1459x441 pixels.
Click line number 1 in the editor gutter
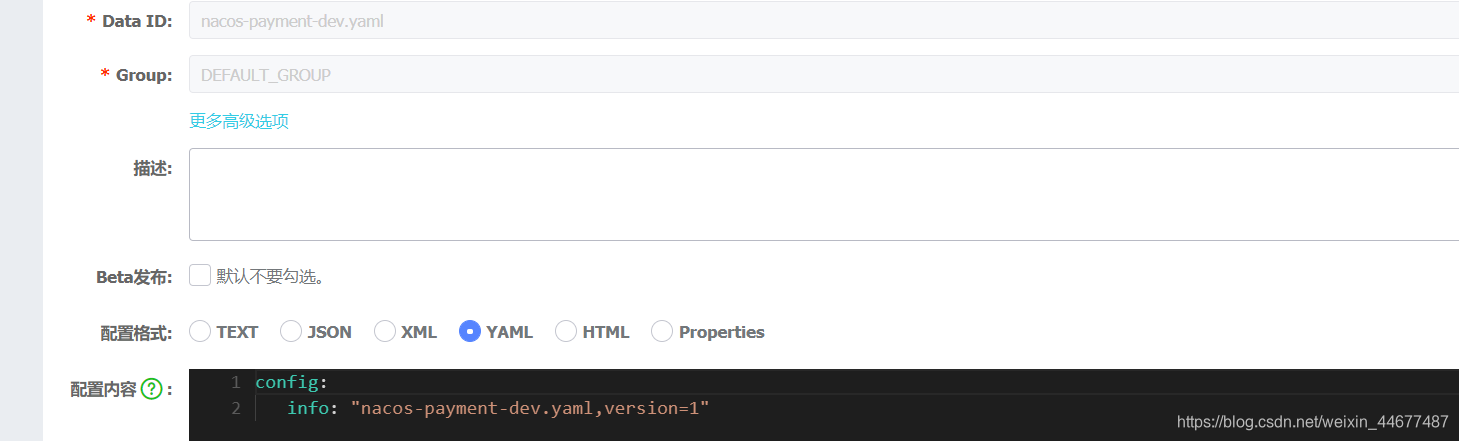[236, 382]
